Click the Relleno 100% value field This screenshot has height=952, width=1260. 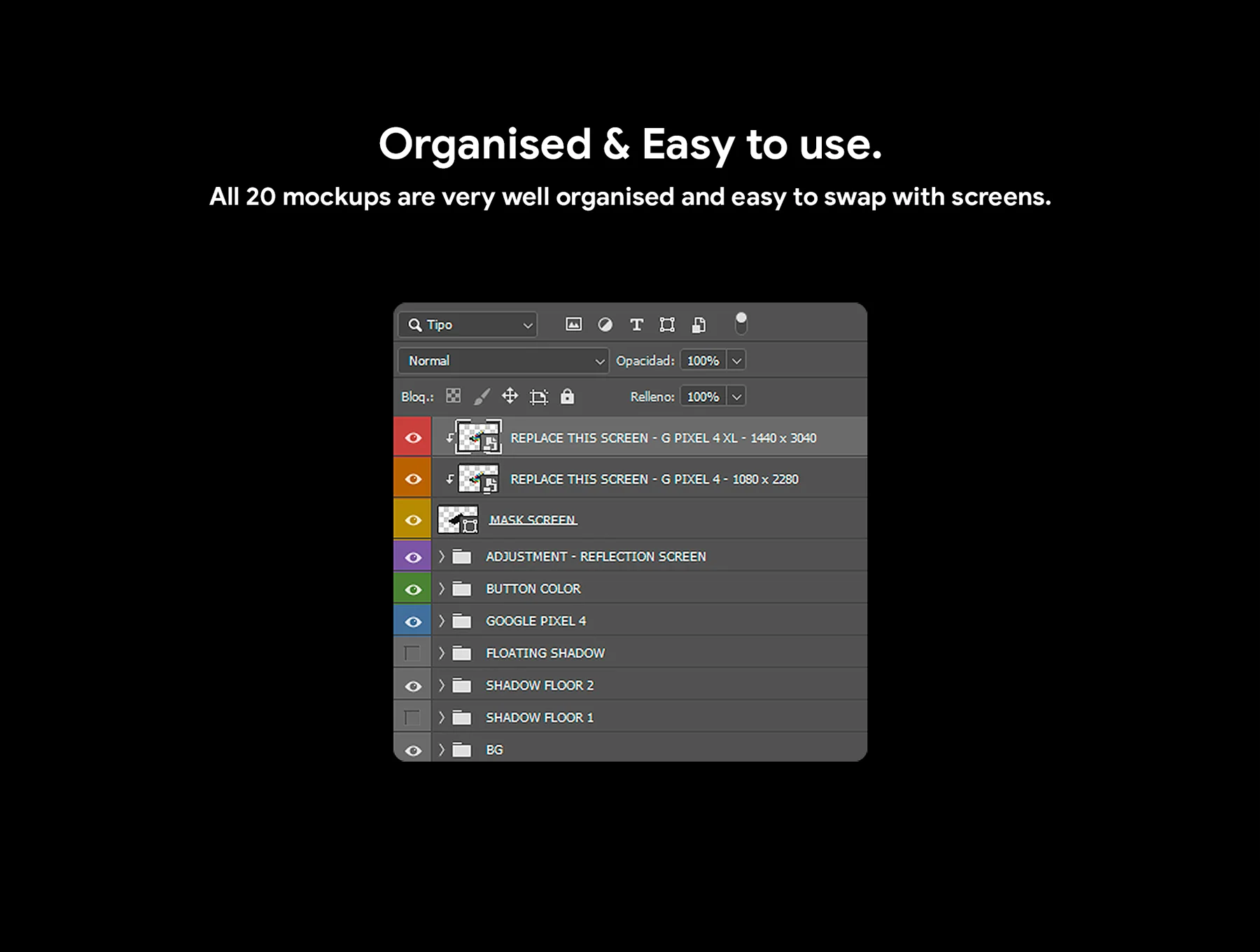pyautogui.click(x=703, y=397)
